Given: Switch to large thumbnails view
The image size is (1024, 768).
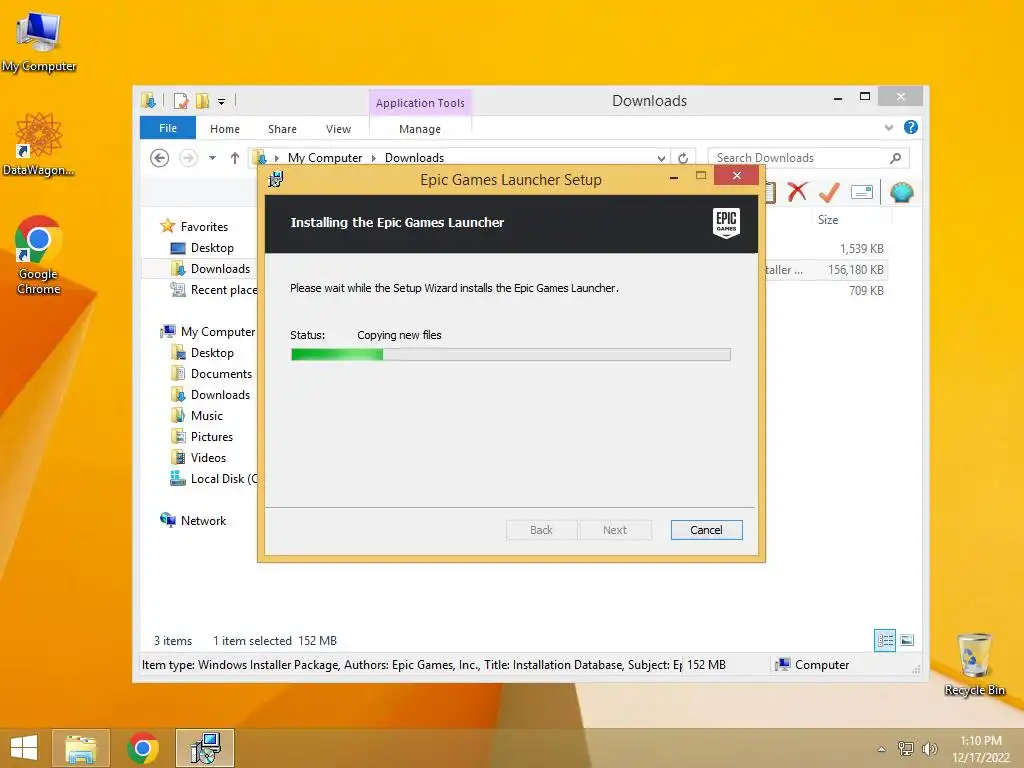Looking at the screenshot, I should 907,640.
